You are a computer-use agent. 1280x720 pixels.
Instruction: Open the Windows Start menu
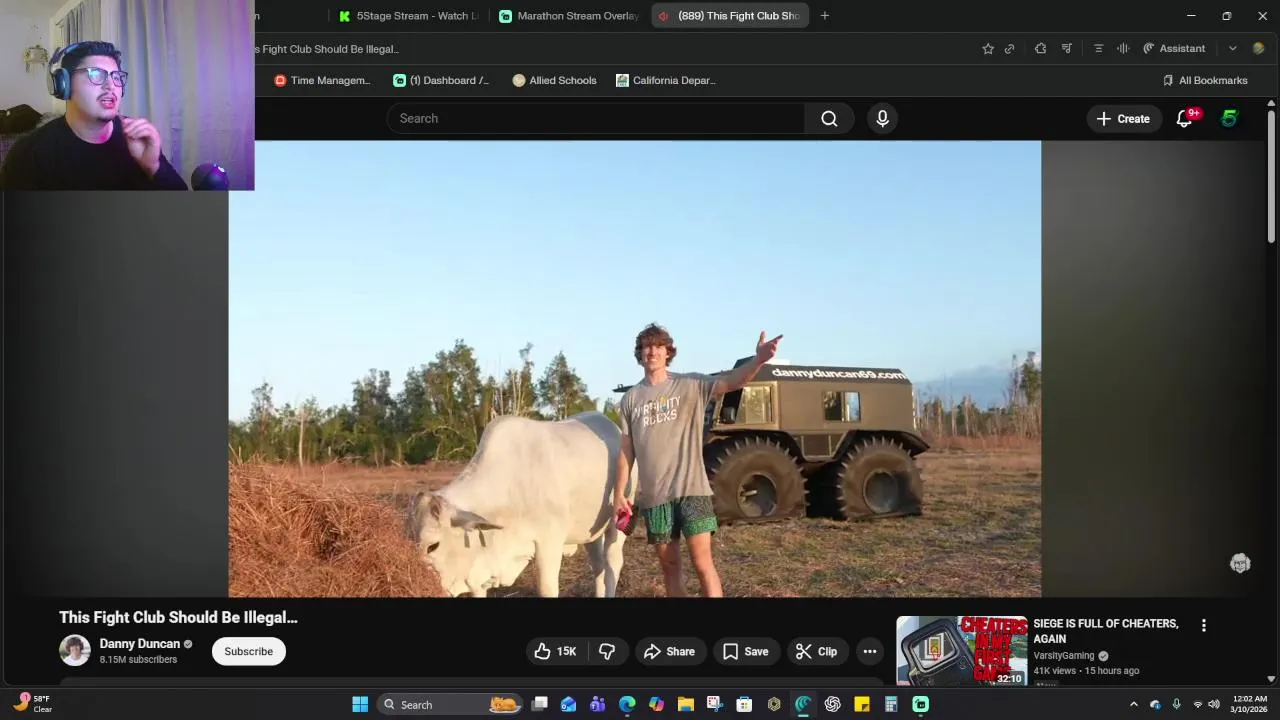tap(360, 704)
